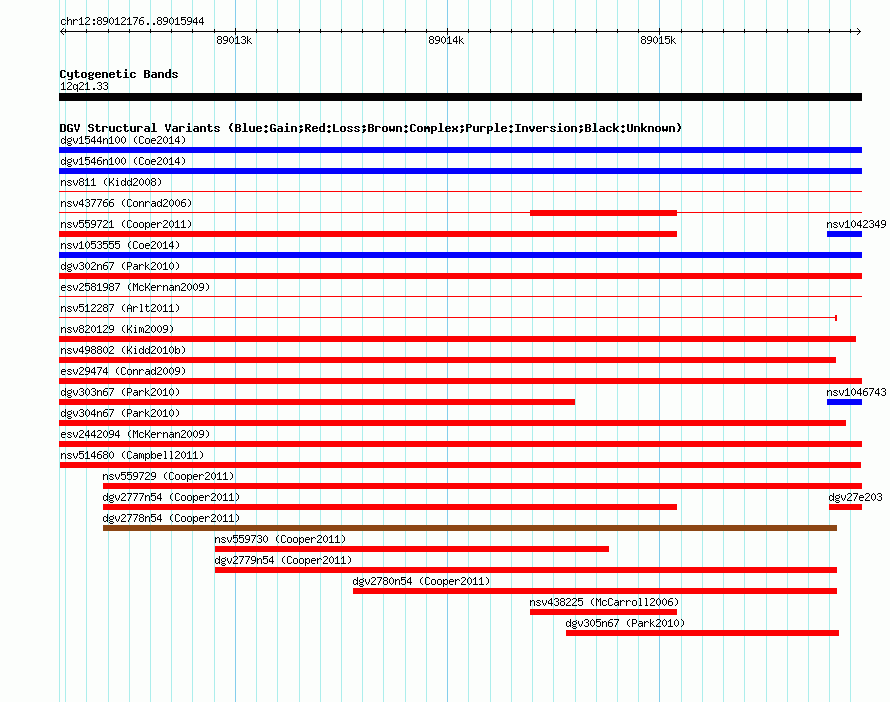Click the red bar under dgv2780n54
Viewport: 890px width, 702px height.
(x=595, y=591)
